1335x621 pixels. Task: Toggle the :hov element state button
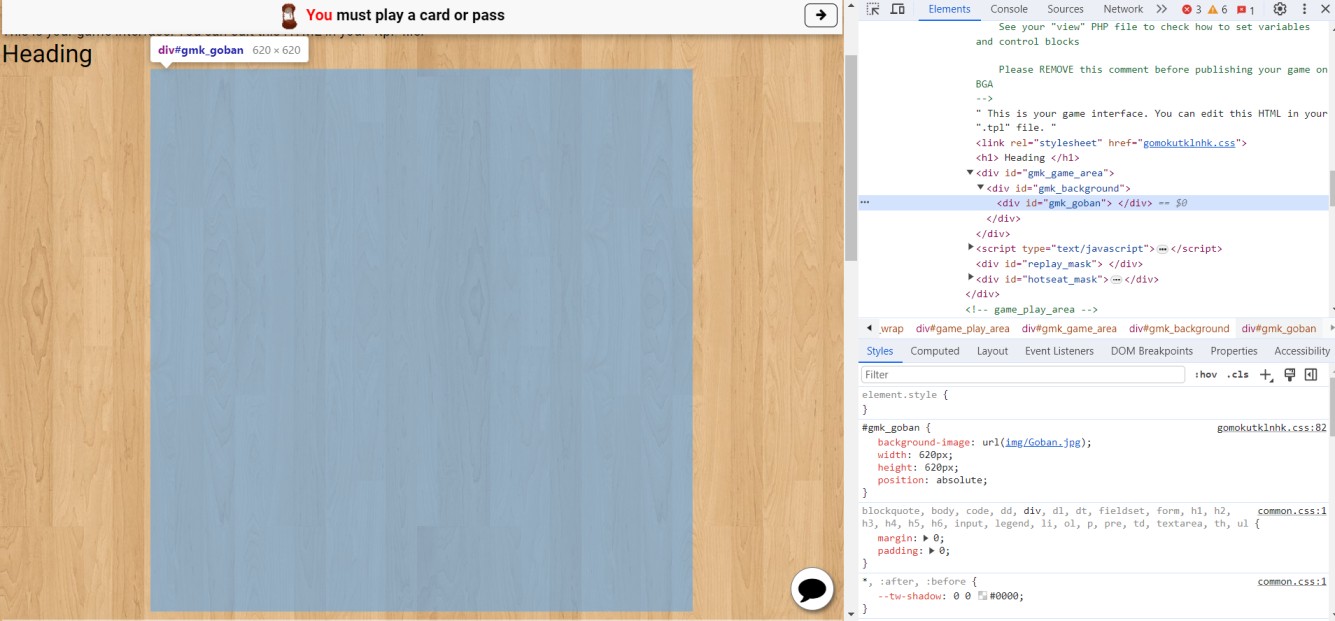(x=1206, y=375)
